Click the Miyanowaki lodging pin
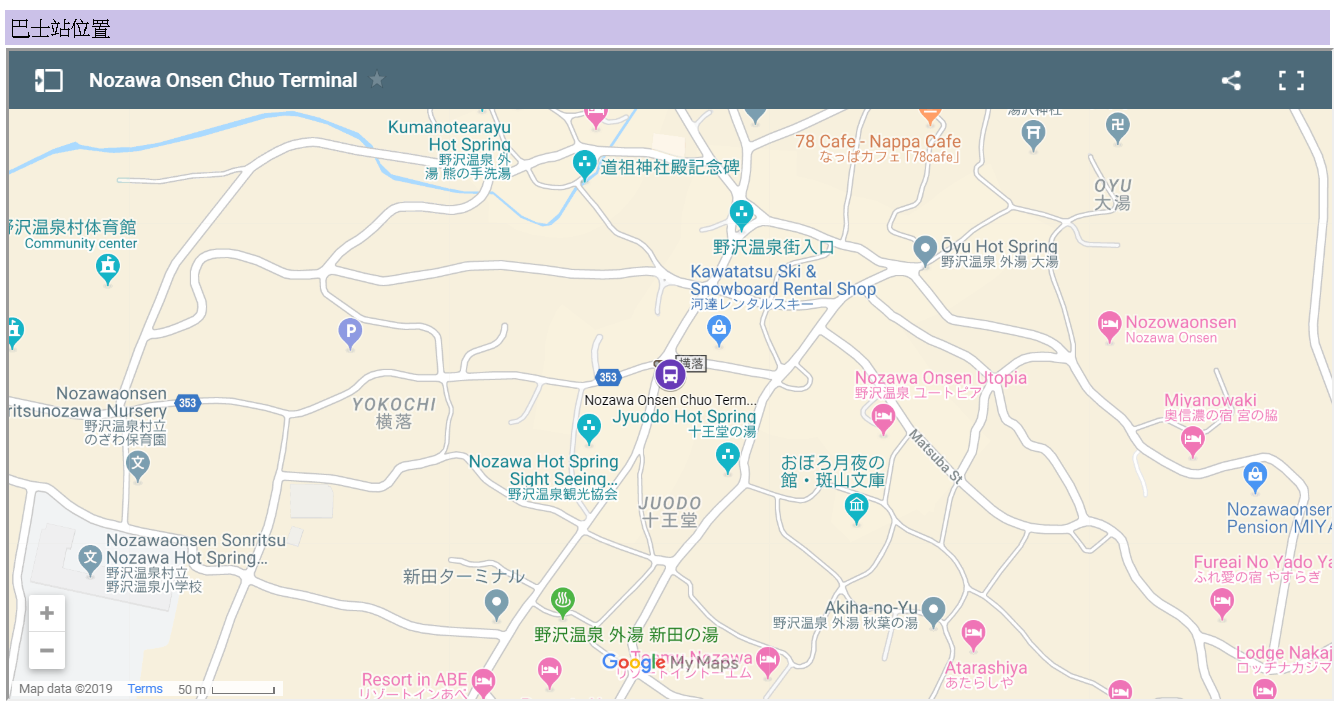This screenshot has height=710, width=1341. pyautogui.click(x=1192, y=440)
